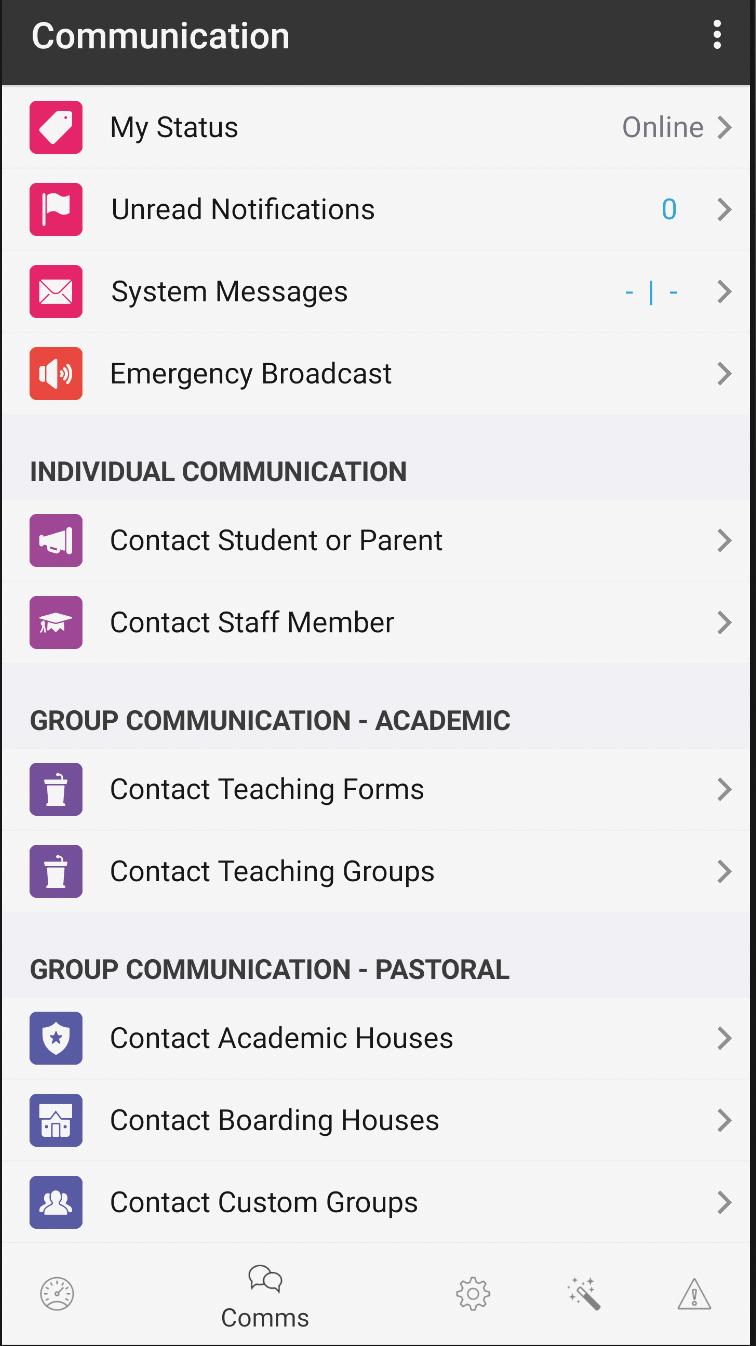The width and height of the screenshot is (756, 1346).
Task: Expand the My Status chevron arrow
Action: 725,127
